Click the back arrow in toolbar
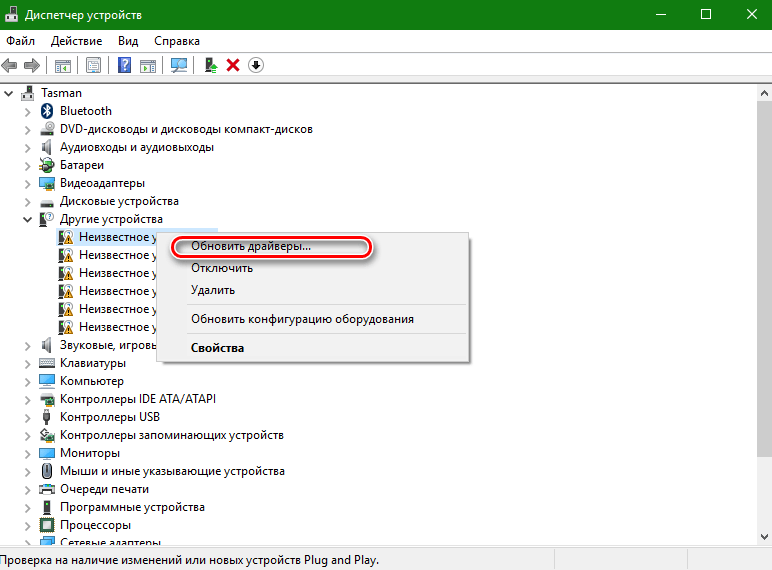 coord(9,65)
